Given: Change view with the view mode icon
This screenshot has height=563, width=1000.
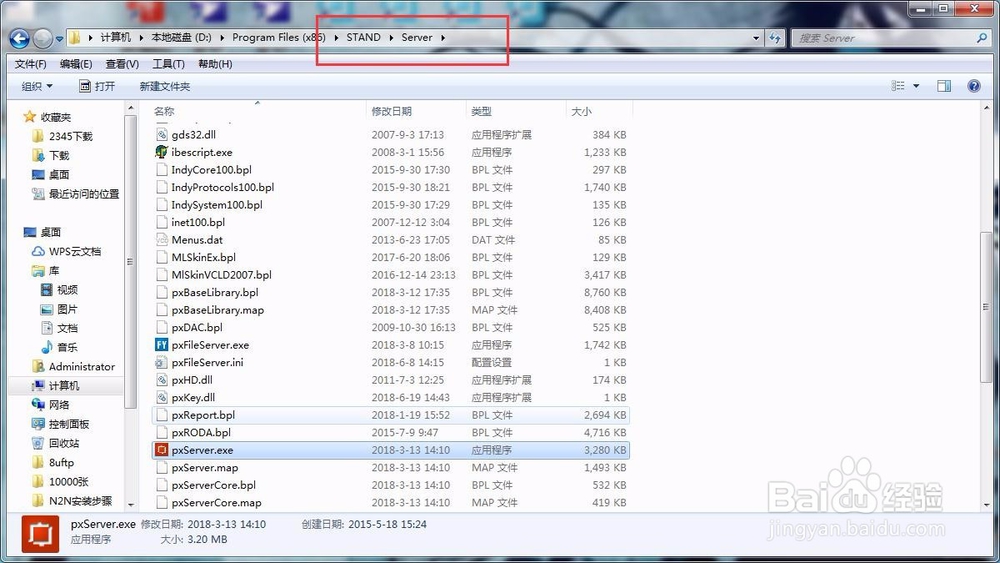Looking at the screenshot, I should (x=898, y=86).
